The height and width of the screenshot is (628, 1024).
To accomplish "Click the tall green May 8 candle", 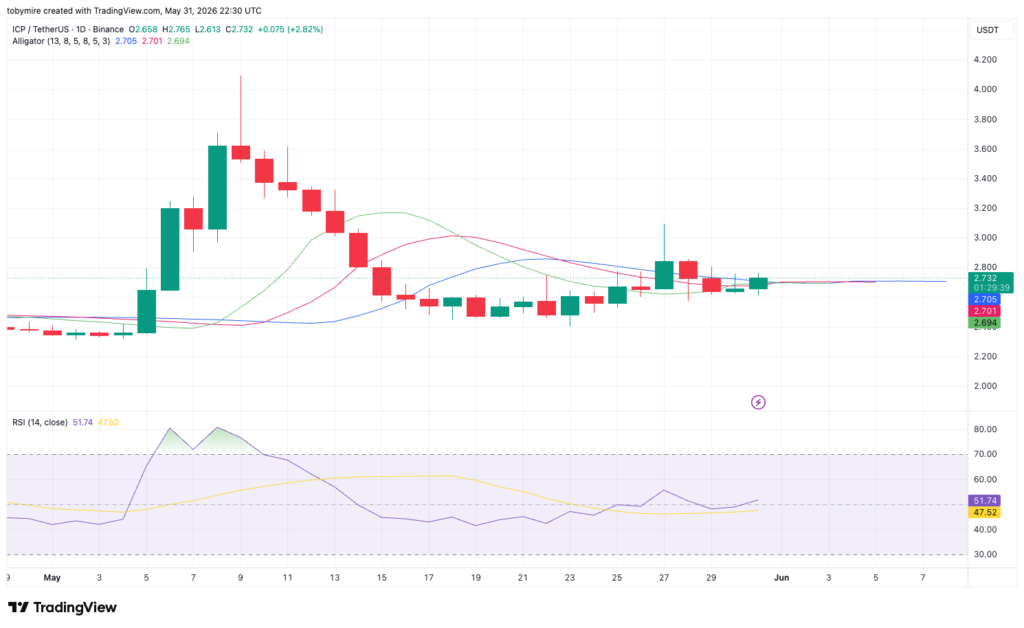I will (x=217, y=187).
